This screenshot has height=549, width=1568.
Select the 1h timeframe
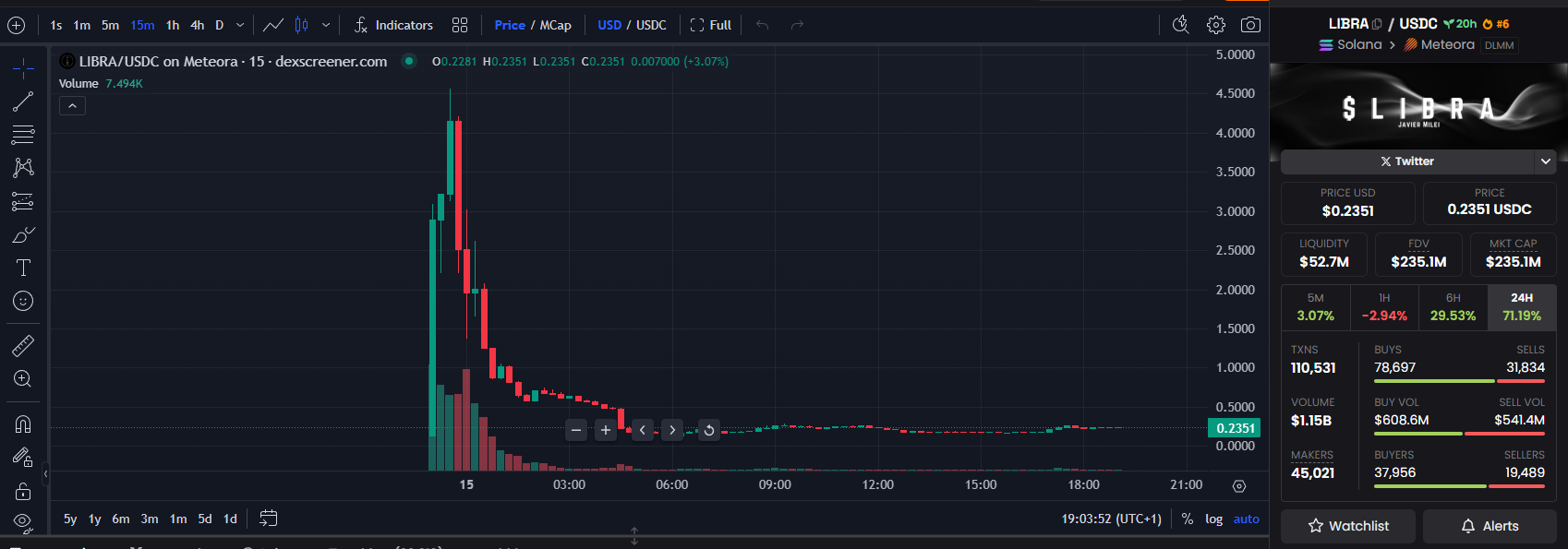[x=173, y=25]
